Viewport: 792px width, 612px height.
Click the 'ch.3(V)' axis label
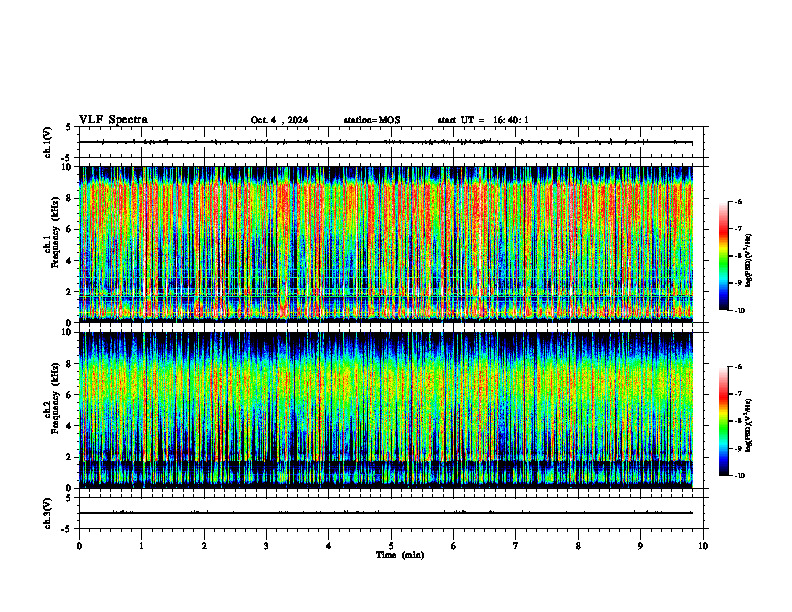coord(47,513)
